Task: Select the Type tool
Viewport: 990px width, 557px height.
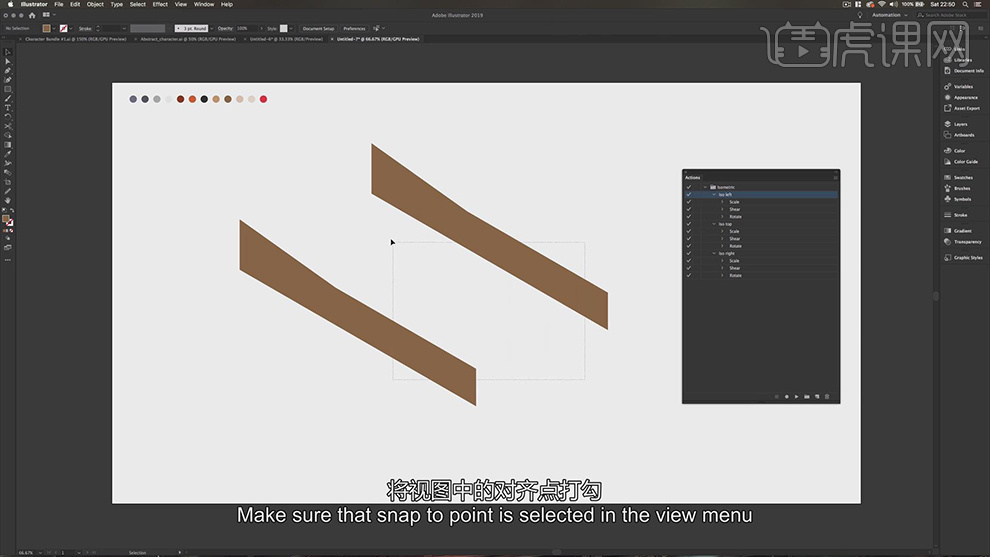Action: [x=8, y=107]
